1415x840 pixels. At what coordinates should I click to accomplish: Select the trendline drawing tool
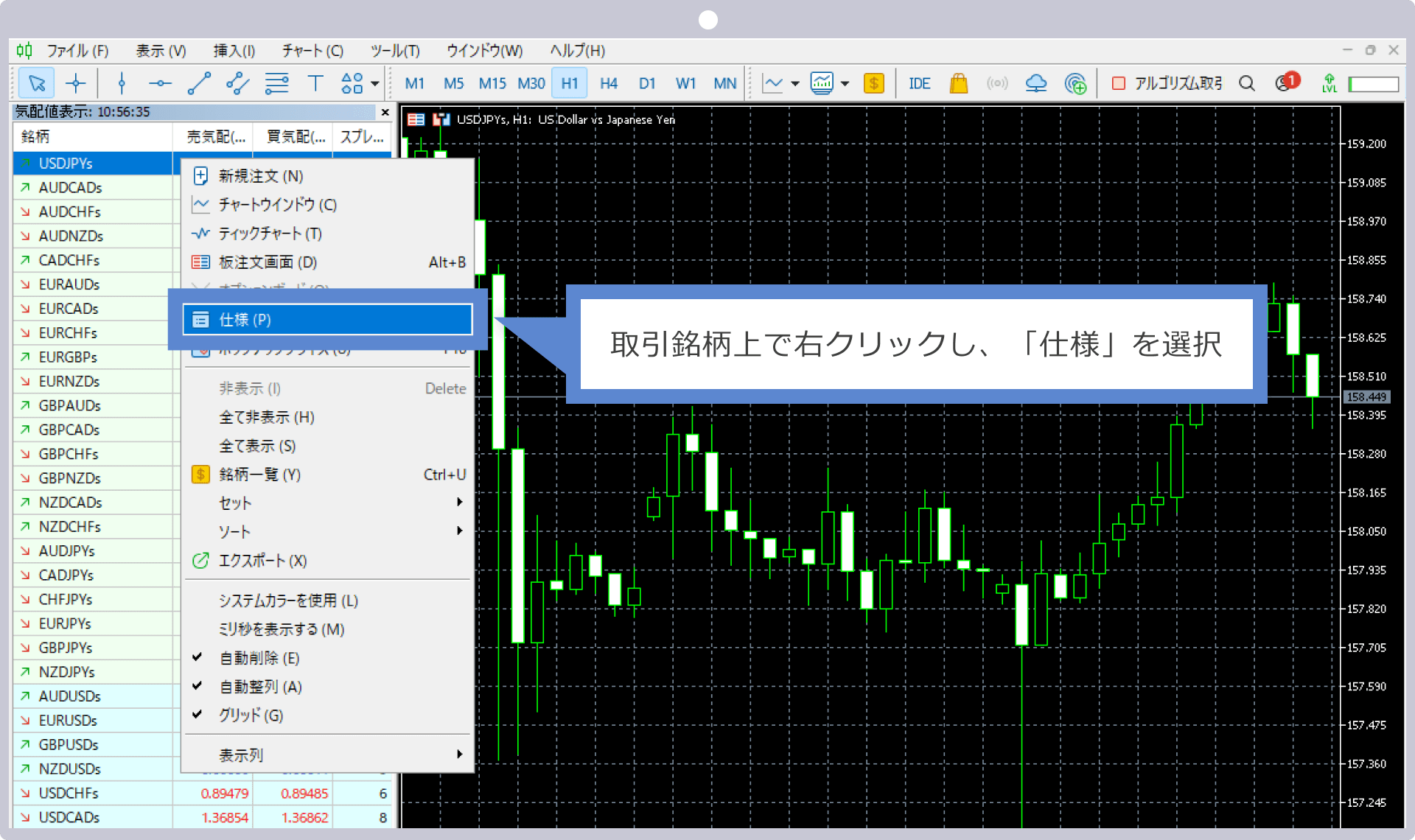[x=199, y=83]
